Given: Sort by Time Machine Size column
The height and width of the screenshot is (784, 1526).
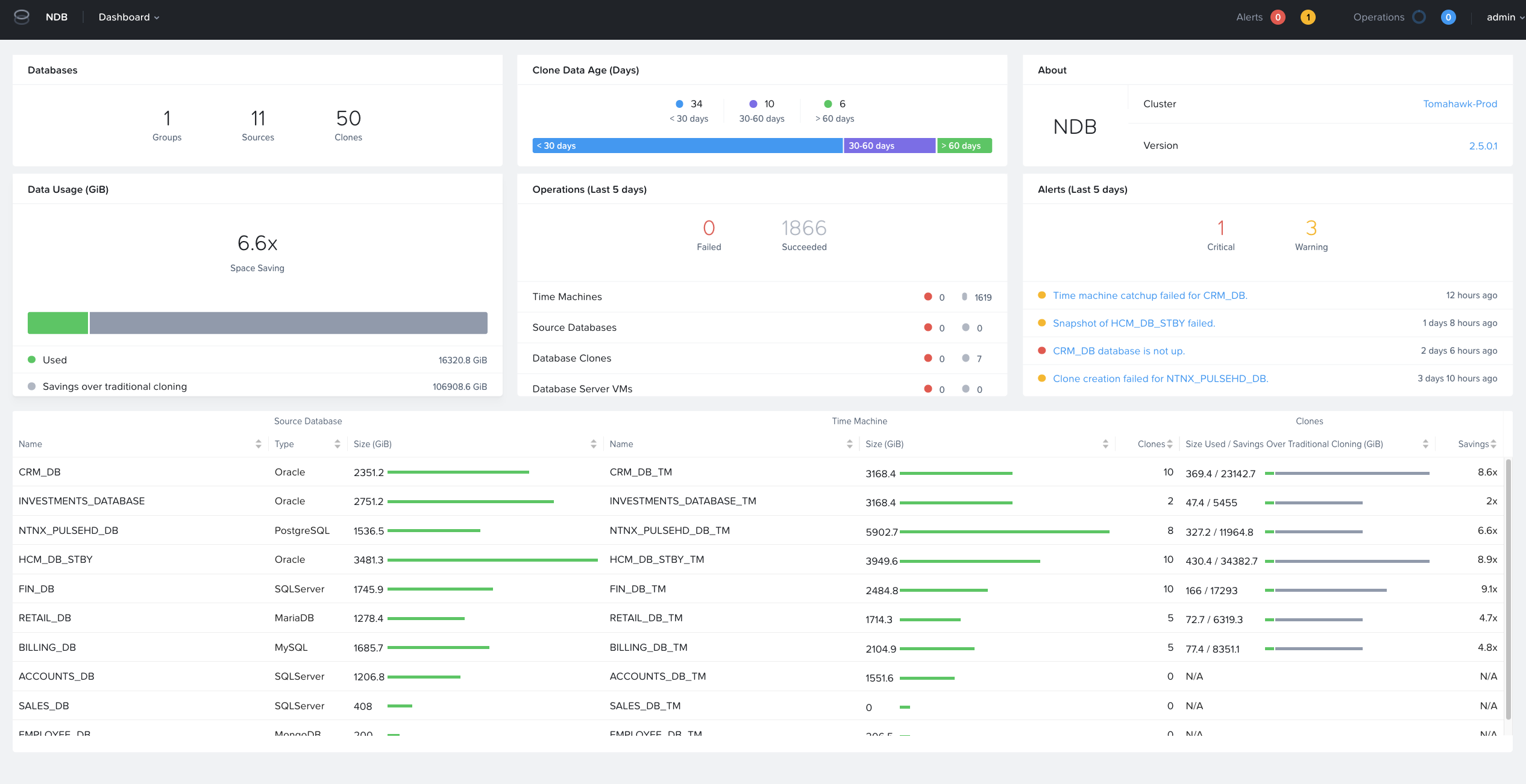Looking at the screenshot, I should click(1105, 444).
